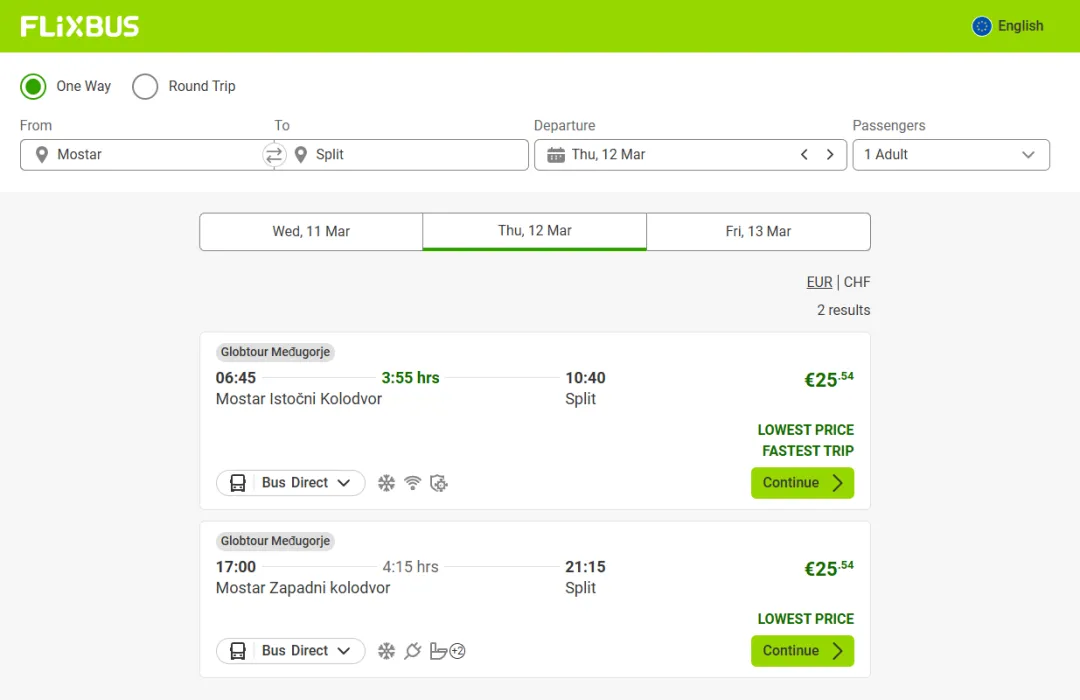The image size is (1080, 700).
Task: Expand Bus Direct details for 06:45 trip
Action: [x=291, y=483]
